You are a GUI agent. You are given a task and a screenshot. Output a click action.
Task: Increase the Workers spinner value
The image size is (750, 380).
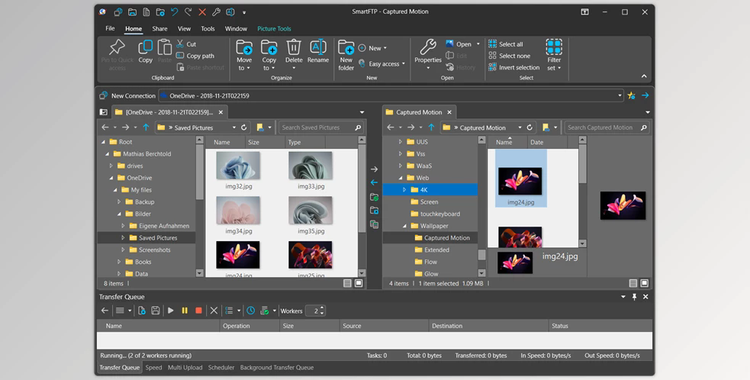[x=322, y=308]
